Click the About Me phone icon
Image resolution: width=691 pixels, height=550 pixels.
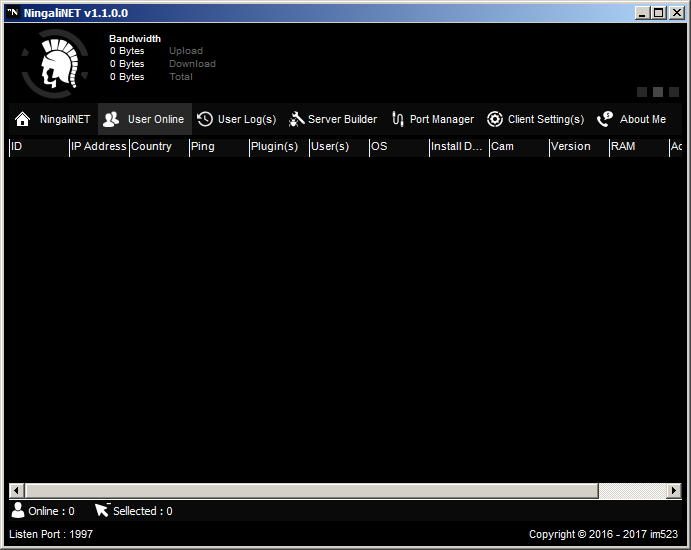pyautogui.click(x=605, y=119)
